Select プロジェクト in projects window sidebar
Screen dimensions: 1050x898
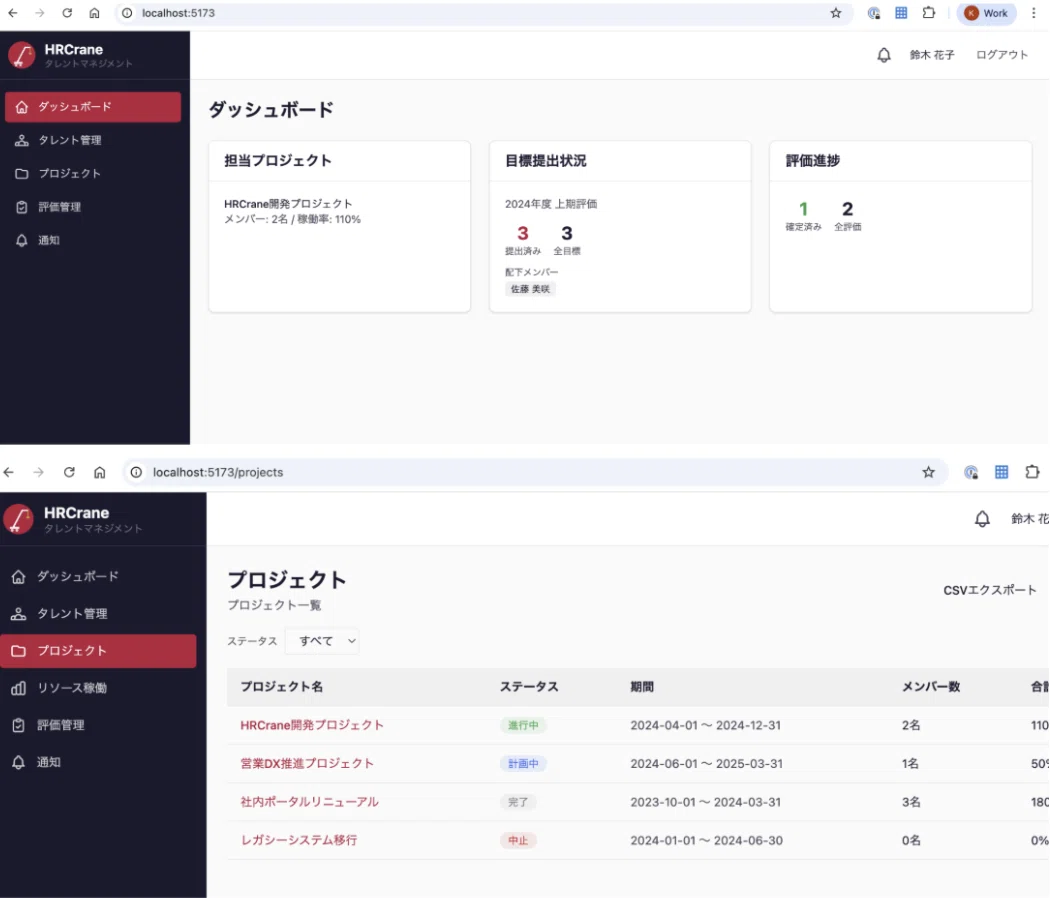98,651
